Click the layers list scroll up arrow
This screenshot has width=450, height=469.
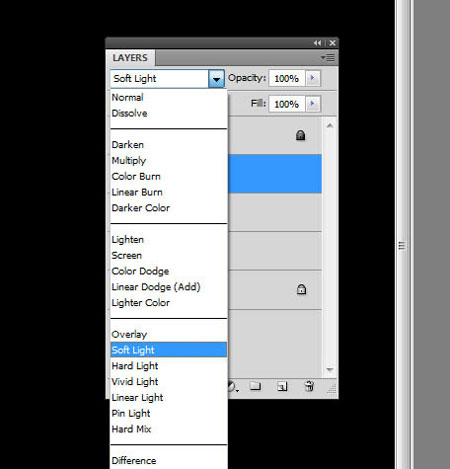tap(330, 125)
